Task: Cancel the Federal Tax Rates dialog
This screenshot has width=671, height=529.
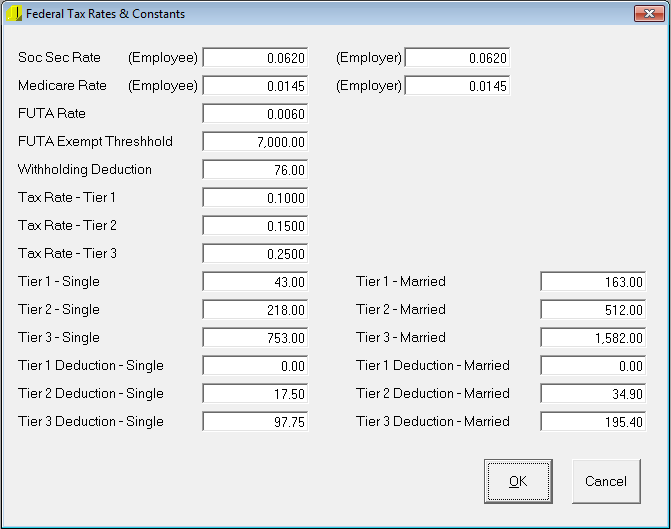Action: coord(606,481)
